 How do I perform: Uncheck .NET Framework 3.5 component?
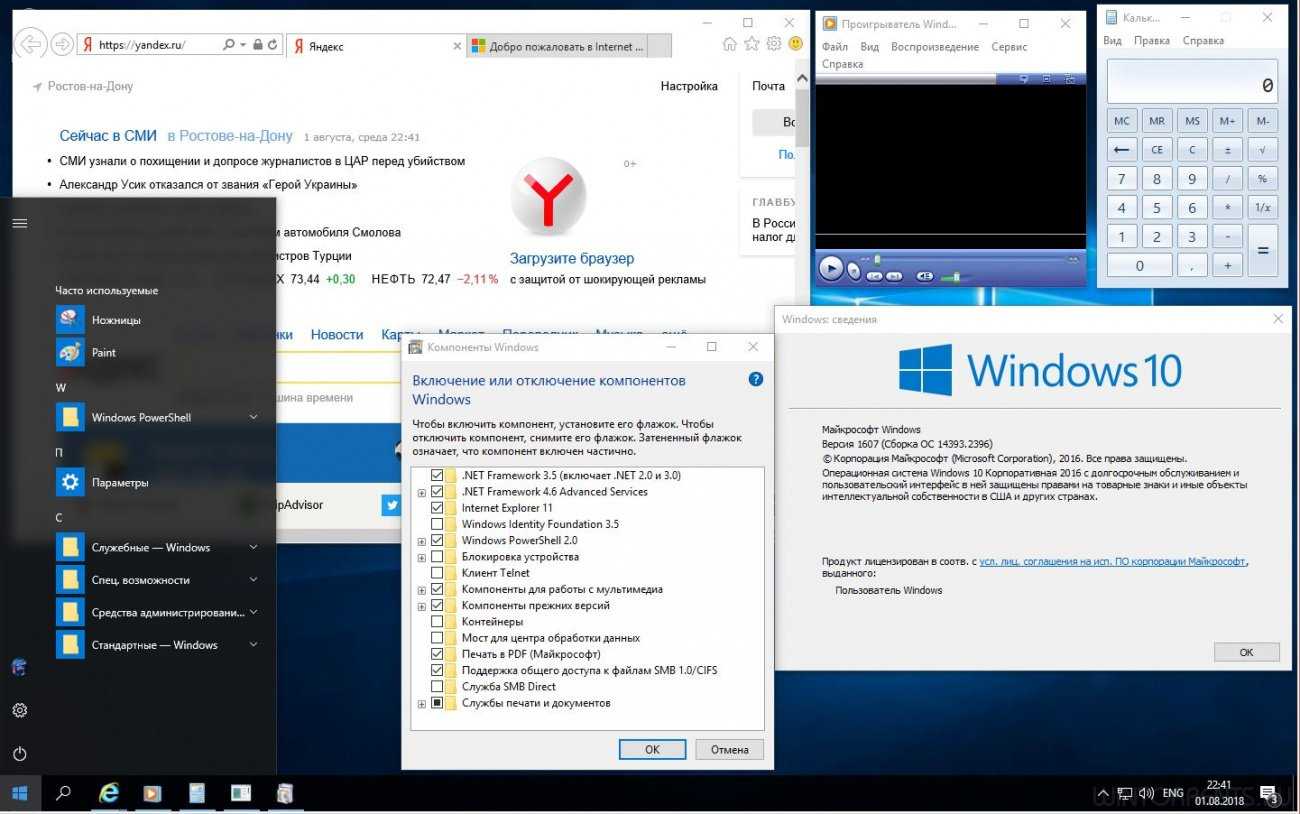point(437,475)
